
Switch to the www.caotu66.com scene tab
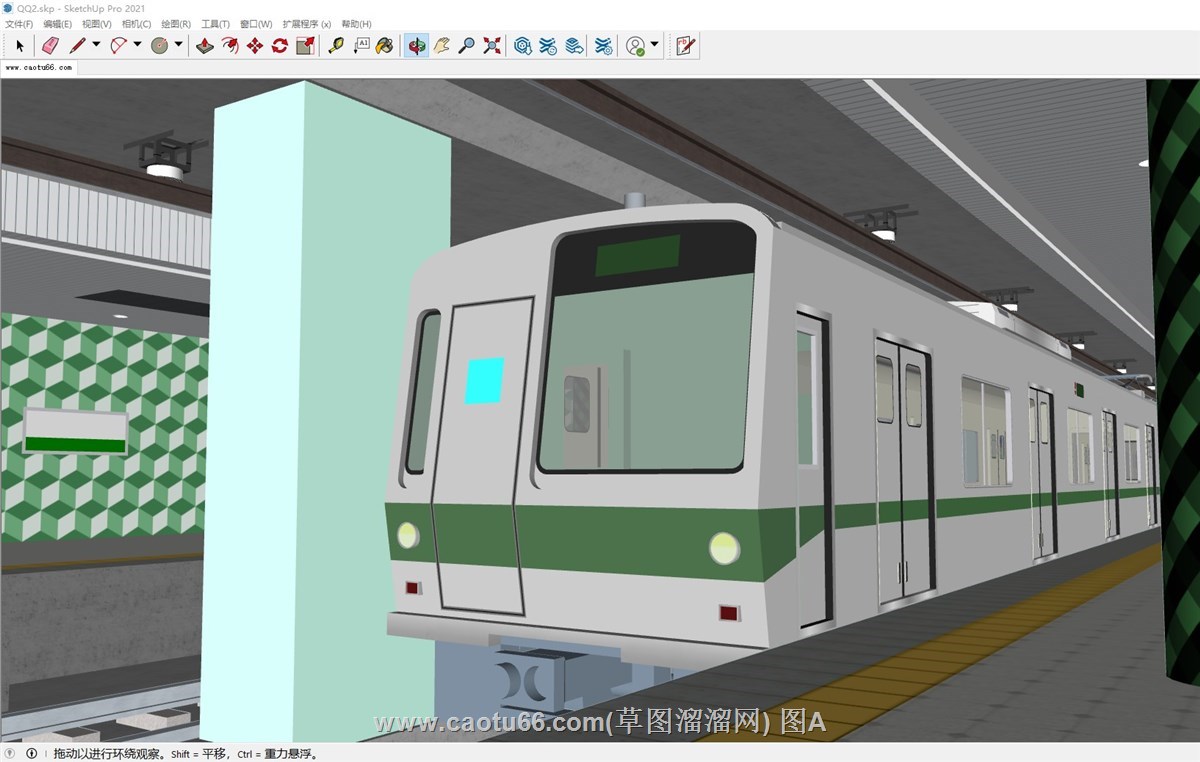[x=39, y=68]
